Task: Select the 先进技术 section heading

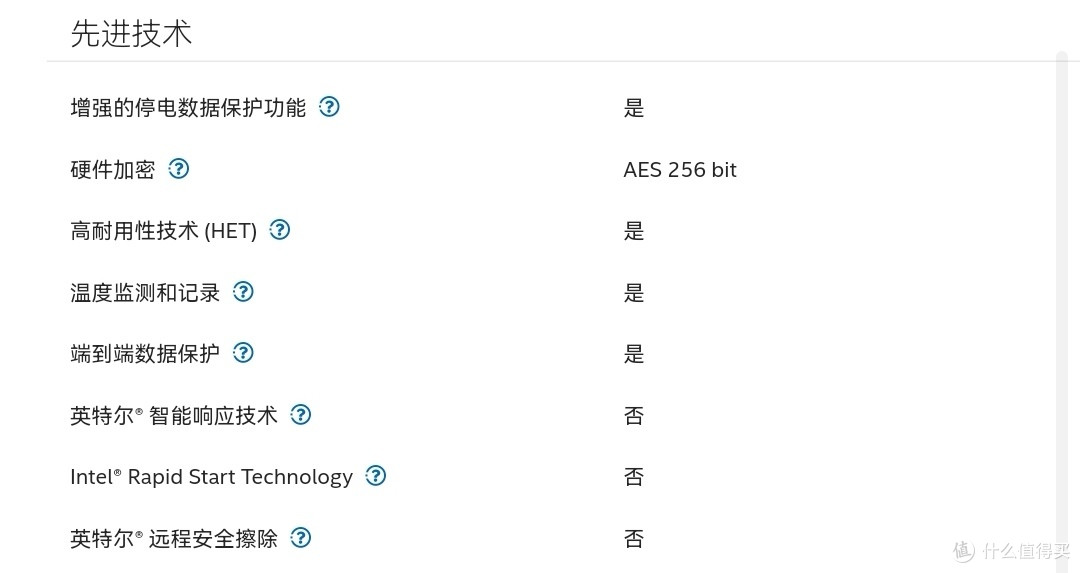Action: point(131,33)
